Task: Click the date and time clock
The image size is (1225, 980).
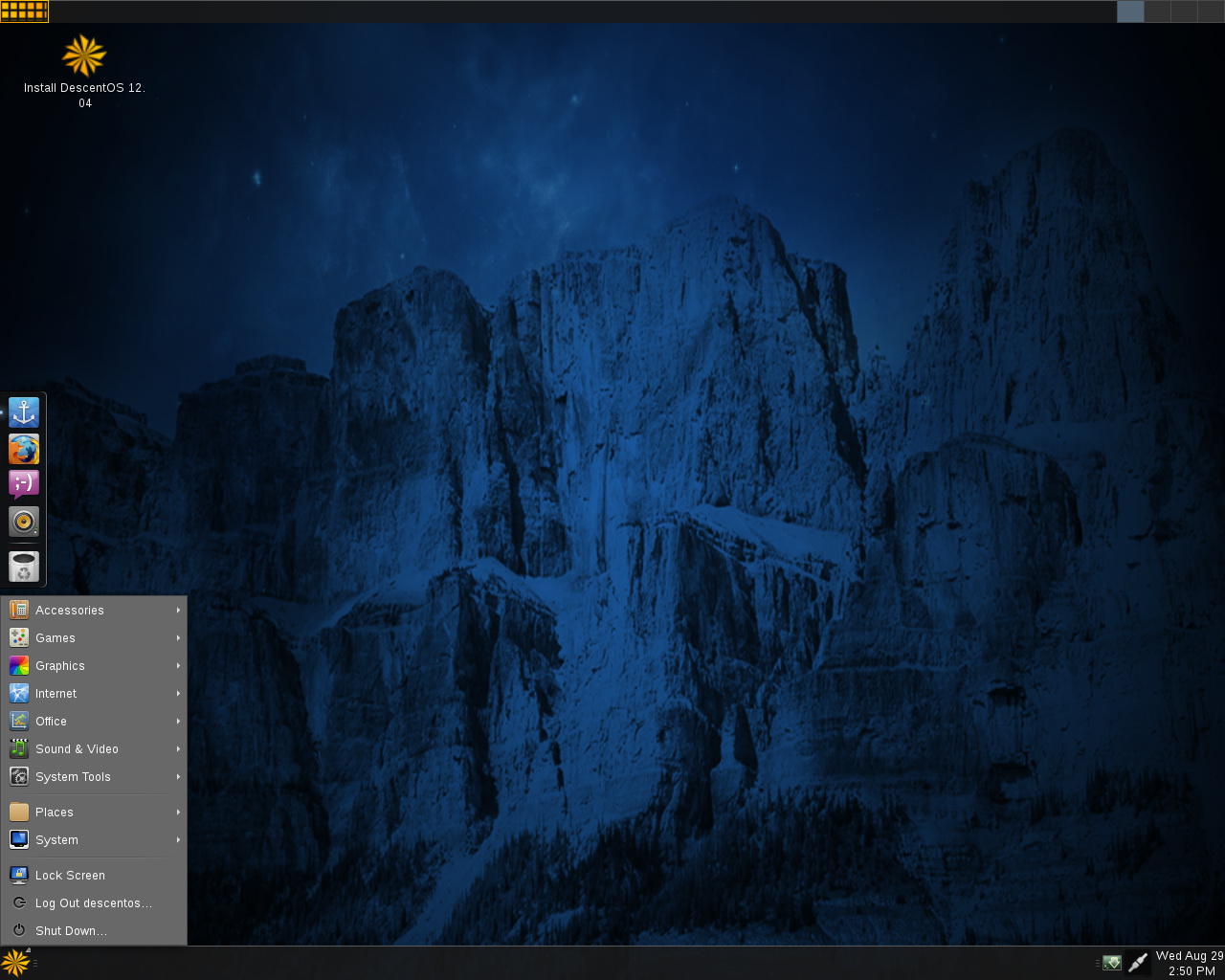Action: tap(1190, 963)
